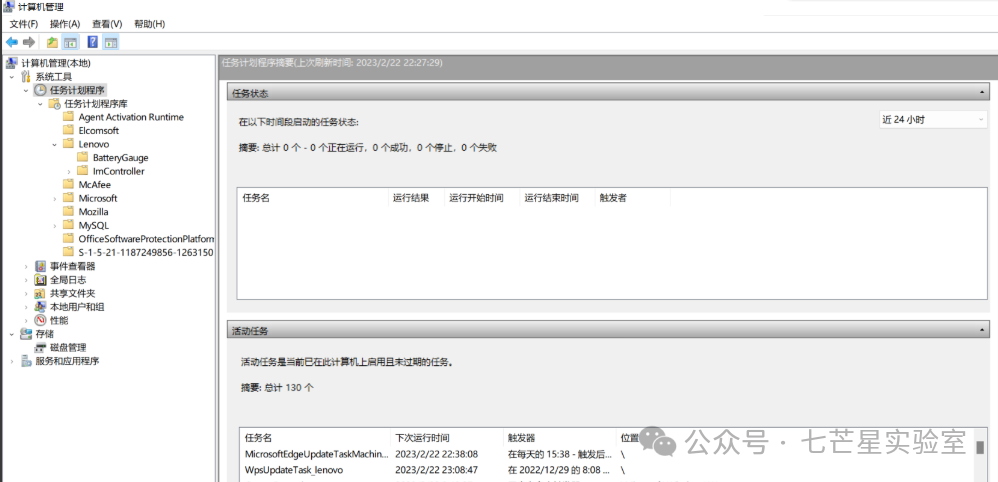This screenshot has height=482, width=998.
Task: Expand the 服务和应用程序 node
Action: coord(11,361)
